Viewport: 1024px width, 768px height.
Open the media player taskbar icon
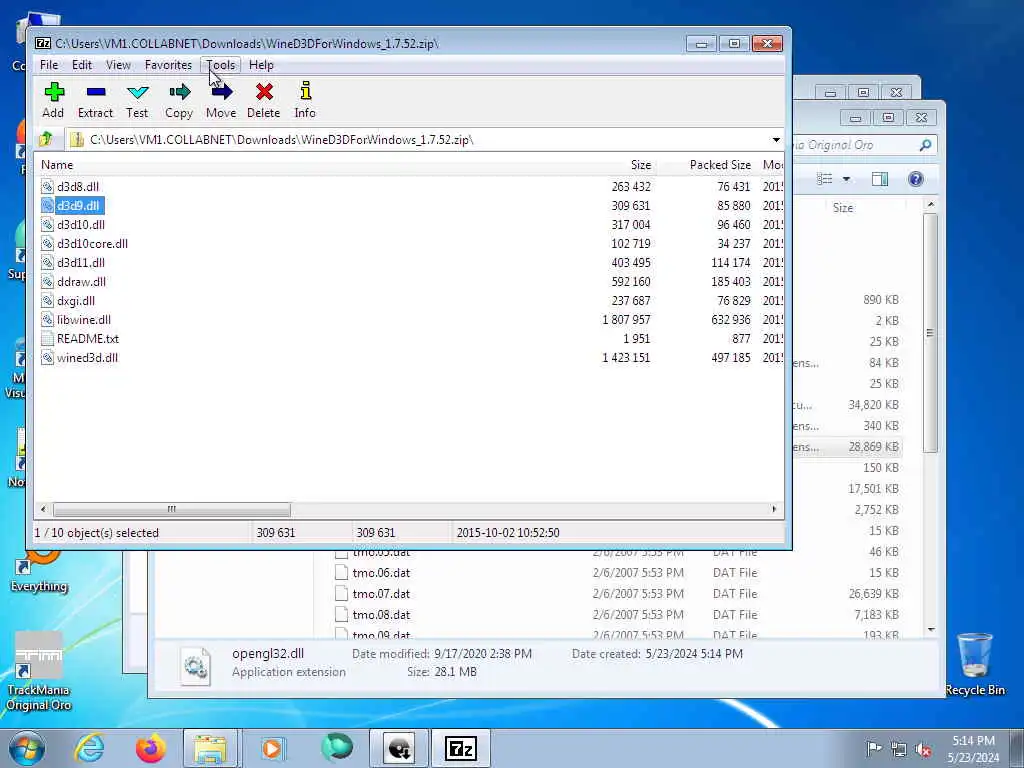[272, 748]
